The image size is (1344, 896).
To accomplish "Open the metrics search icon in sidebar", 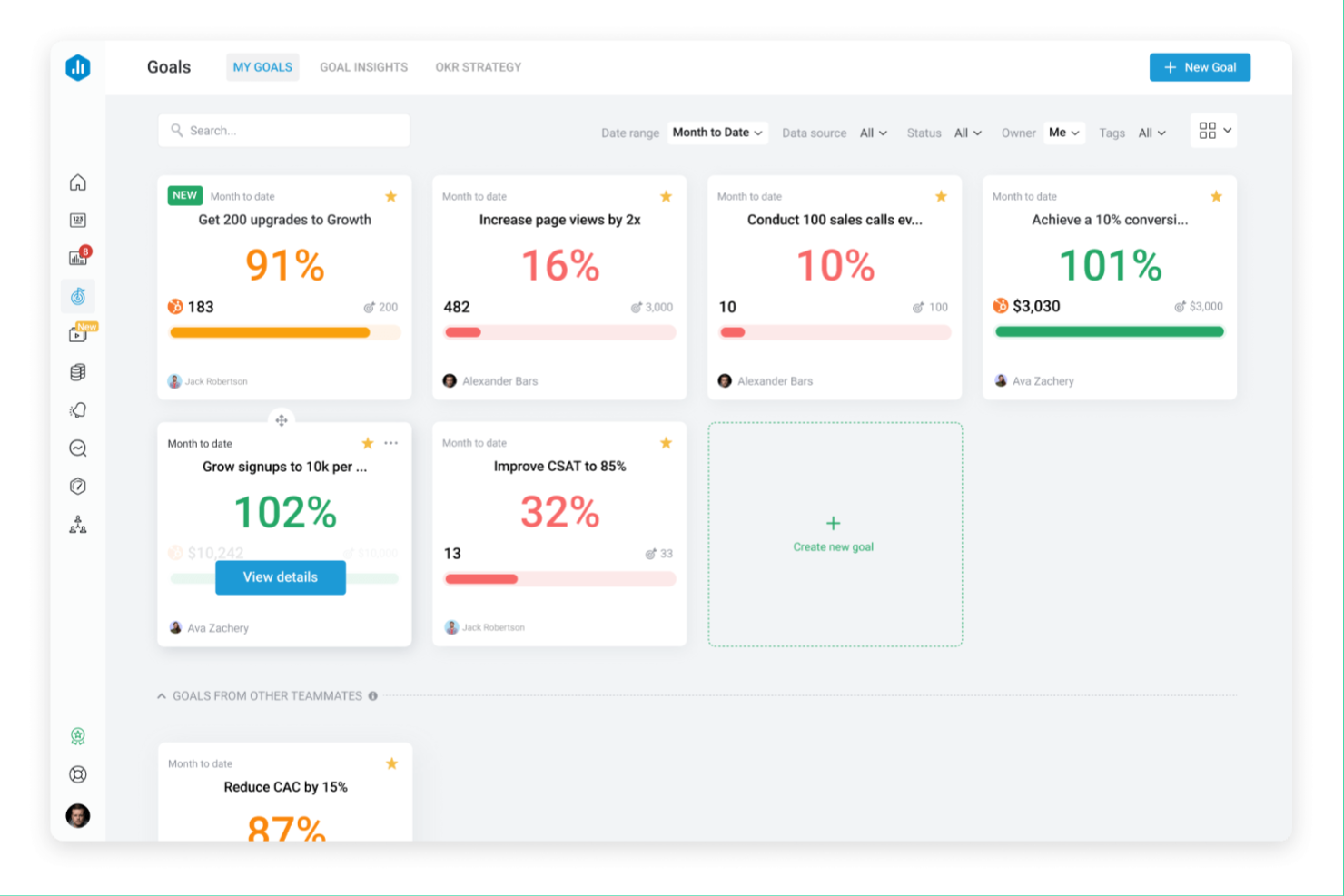I will click(78, 448).
